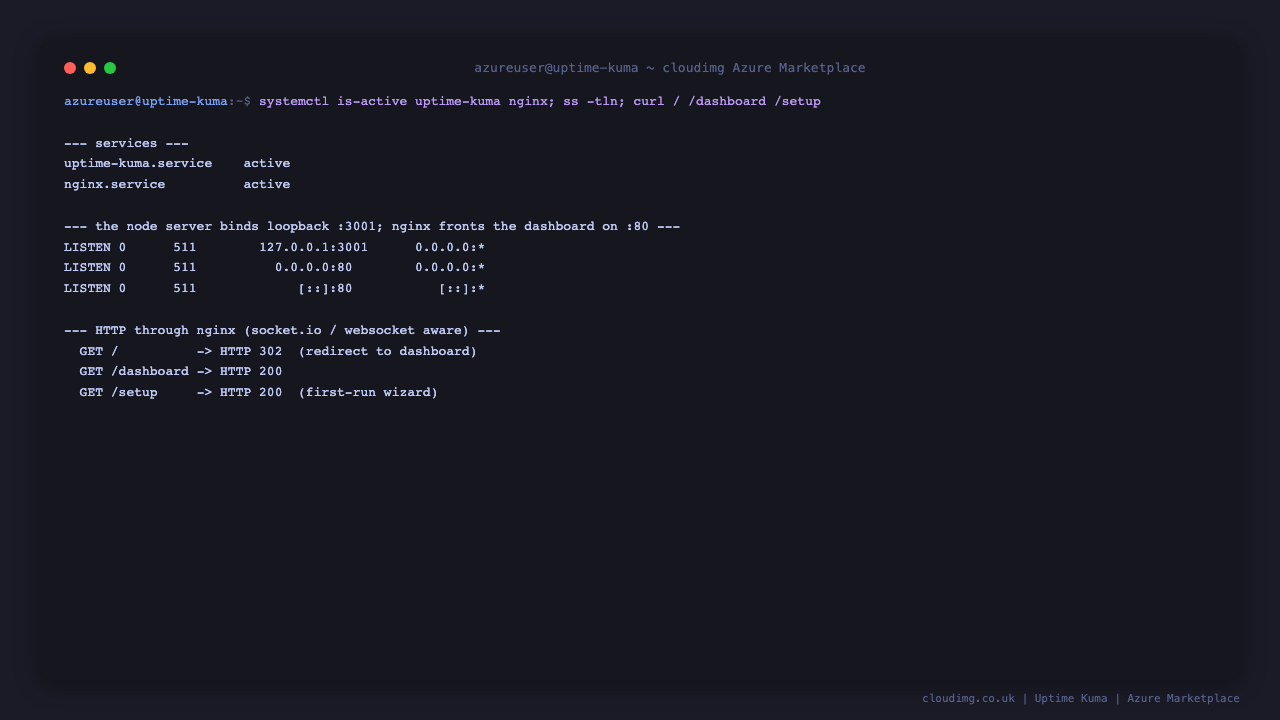Click the 'nginx.service' line

[x=177, y=184]
